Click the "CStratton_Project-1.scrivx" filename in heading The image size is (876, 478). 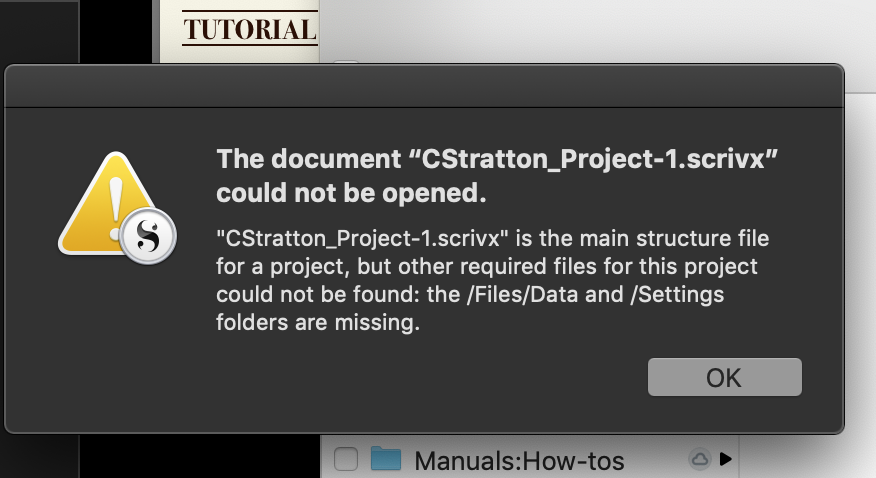point(593,160)
